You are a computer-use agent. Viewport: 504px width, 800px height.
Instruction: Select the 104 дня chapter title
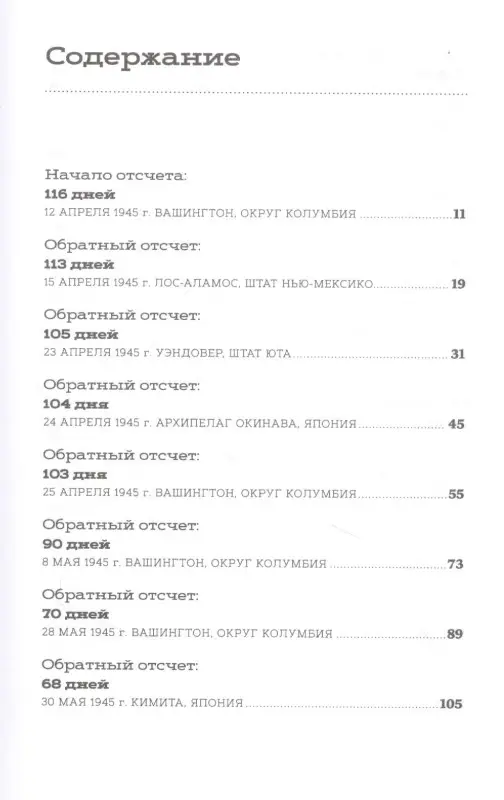coord(75,404)
